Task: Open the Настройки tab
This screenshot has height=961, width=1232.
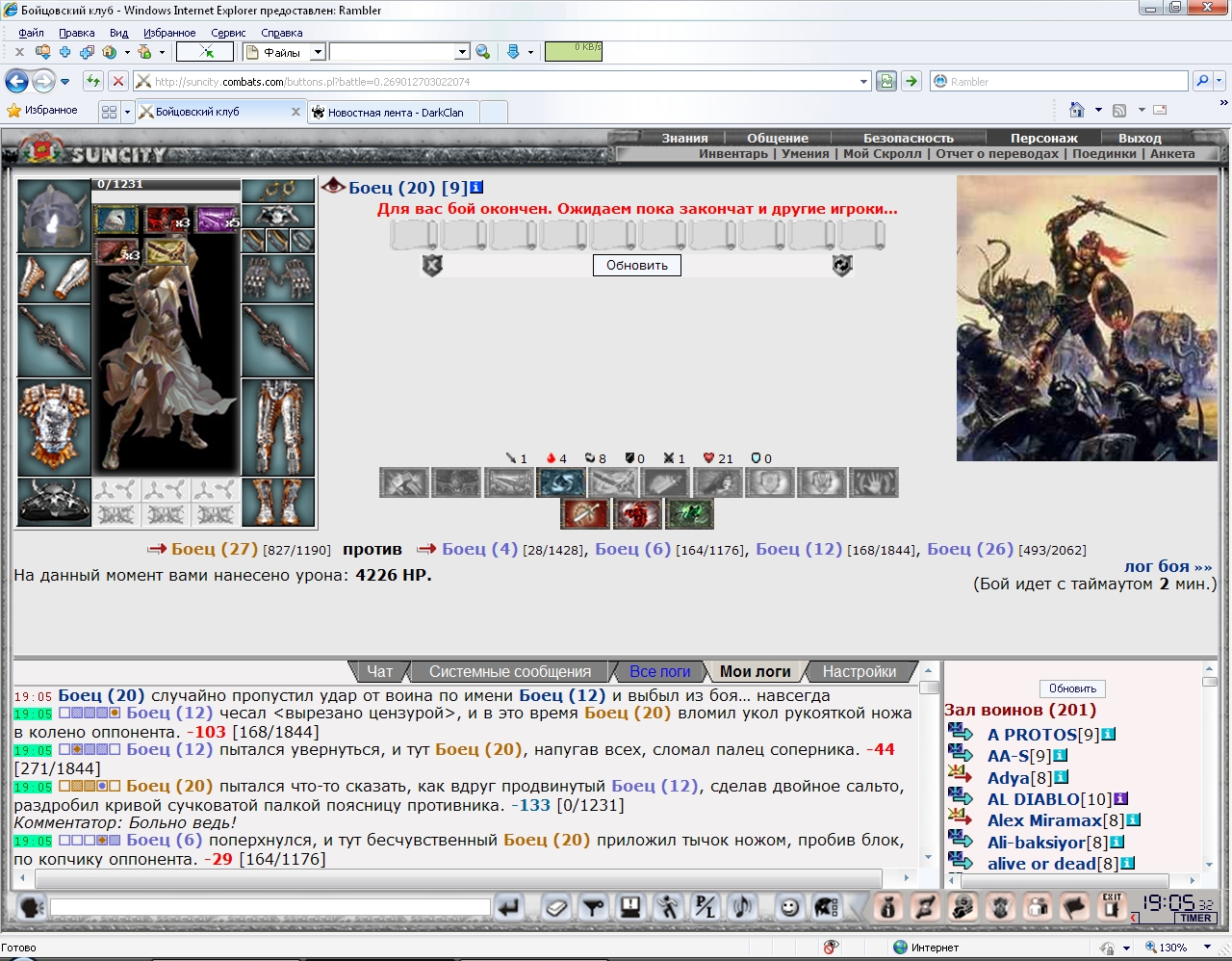Action: (x=859, y=671)
